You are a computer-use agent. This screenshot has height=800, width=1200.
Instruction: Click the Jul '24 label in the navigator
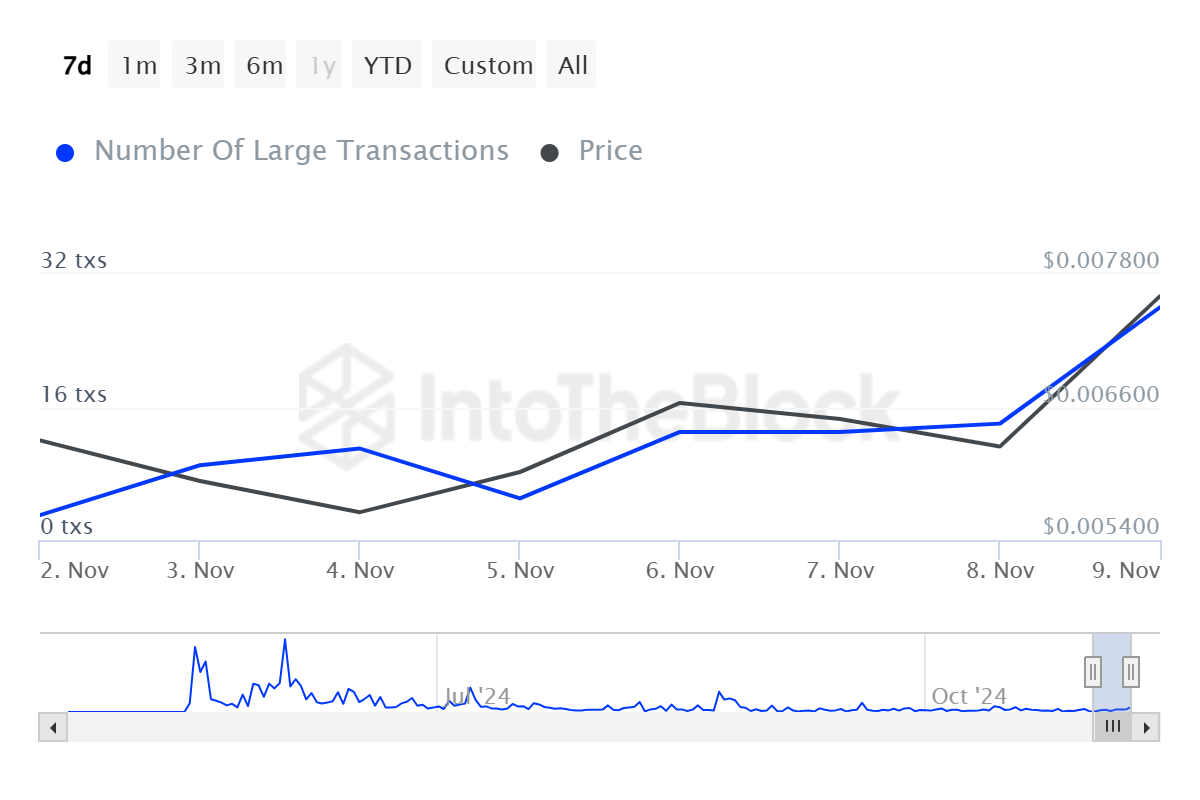[x=477, y=696]
